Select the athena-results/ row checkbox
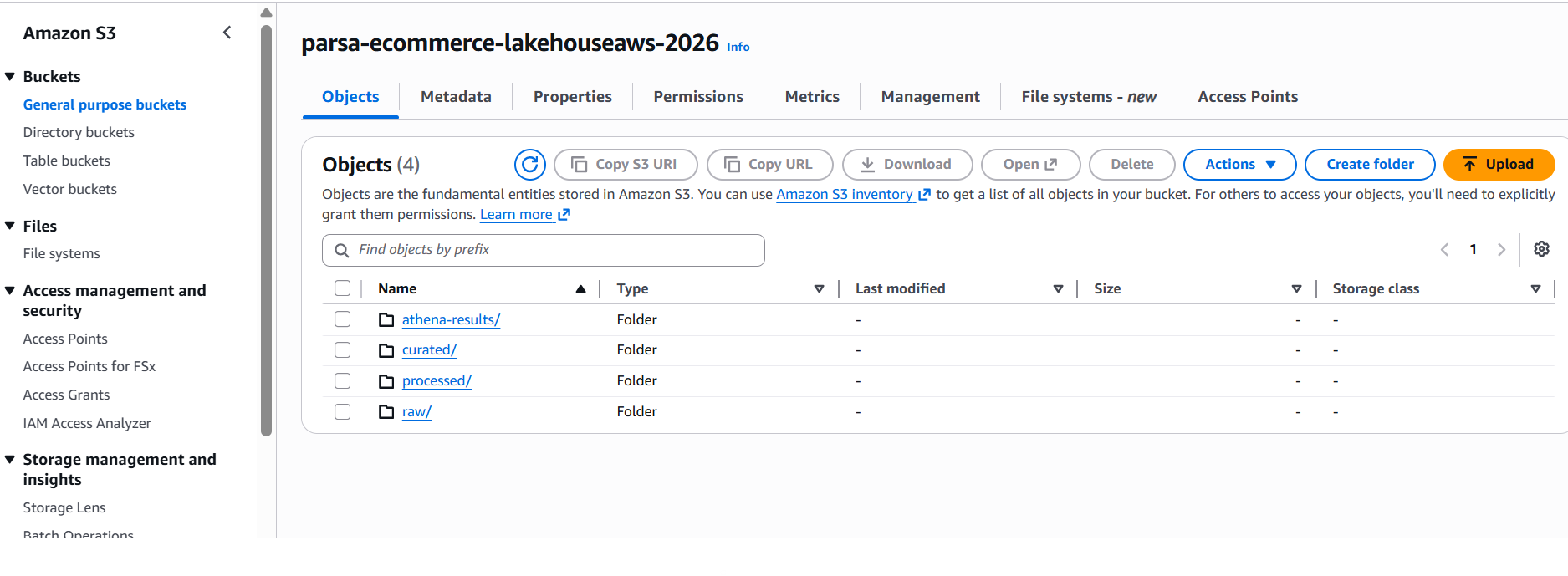 pyautogui.click(x=342, y=319)
